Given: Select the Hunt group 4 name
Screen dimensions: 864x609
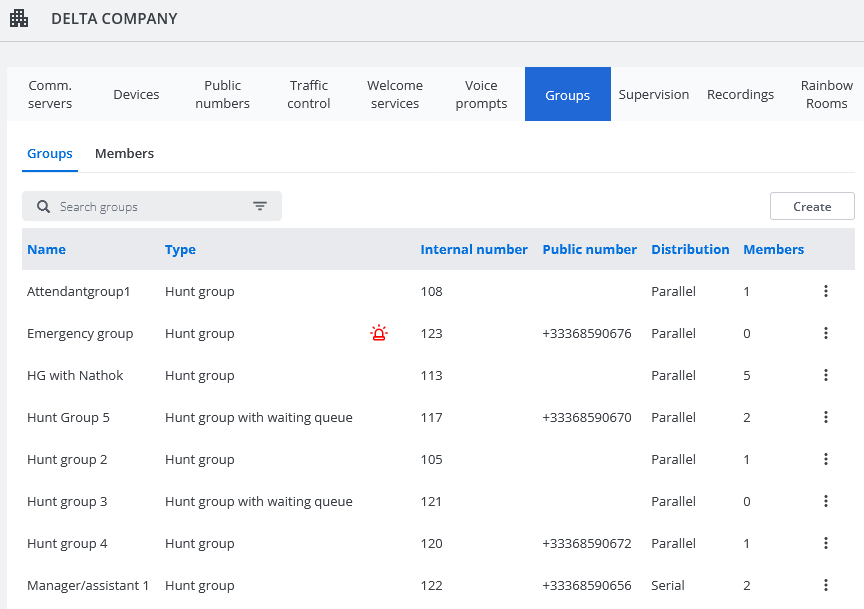Looking at the screenshot, I should 67,543.
